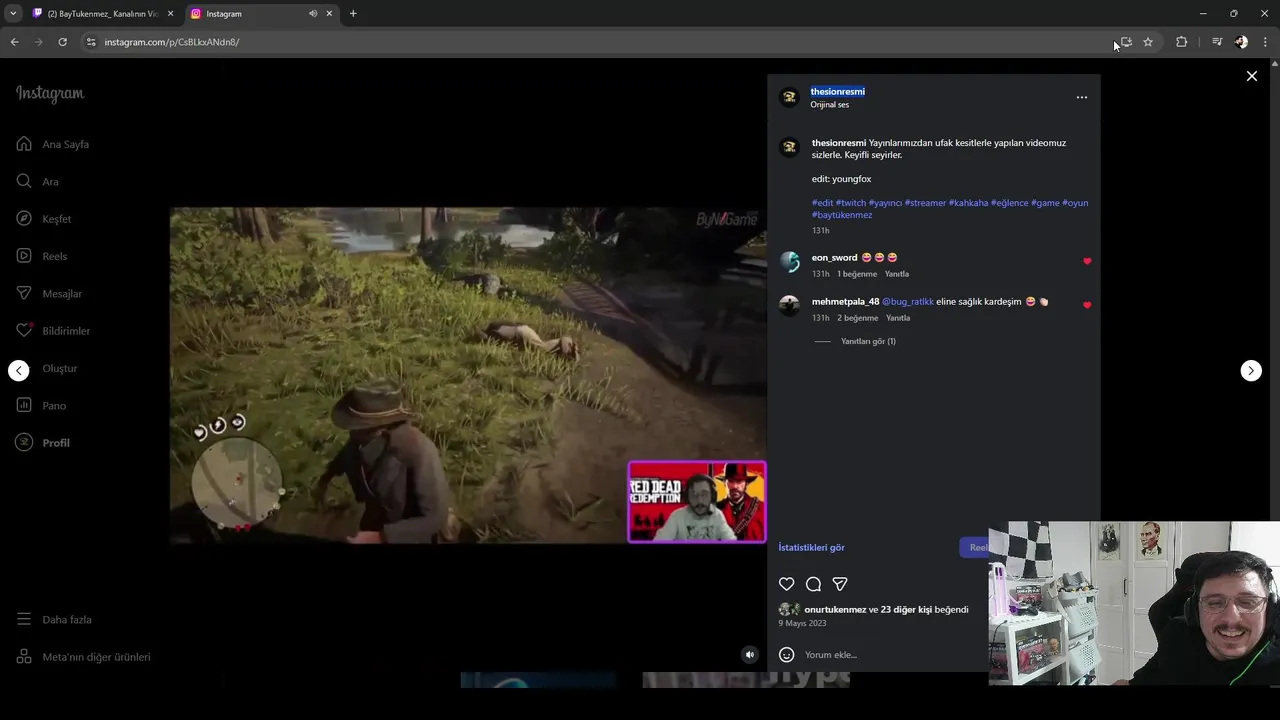Open a new browser tab

pos(353,14)
